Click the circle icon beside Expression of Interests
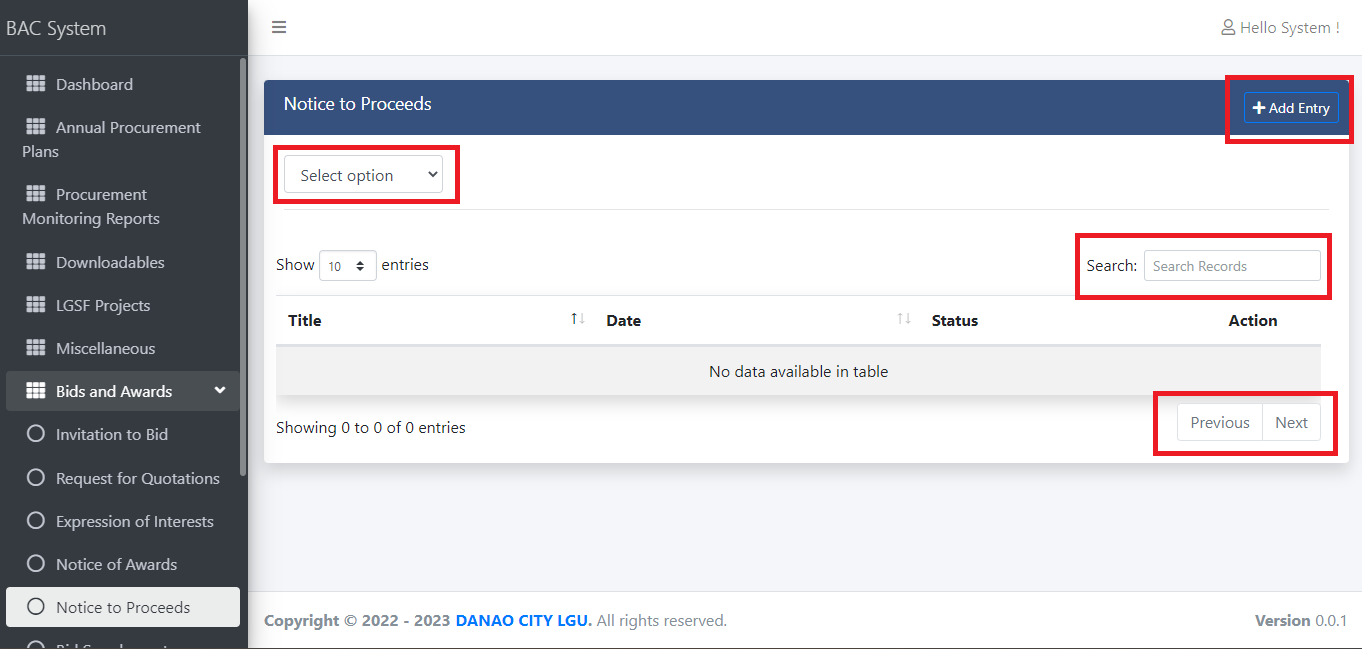This screenshot has height=649, width=1362. point(36,521)
